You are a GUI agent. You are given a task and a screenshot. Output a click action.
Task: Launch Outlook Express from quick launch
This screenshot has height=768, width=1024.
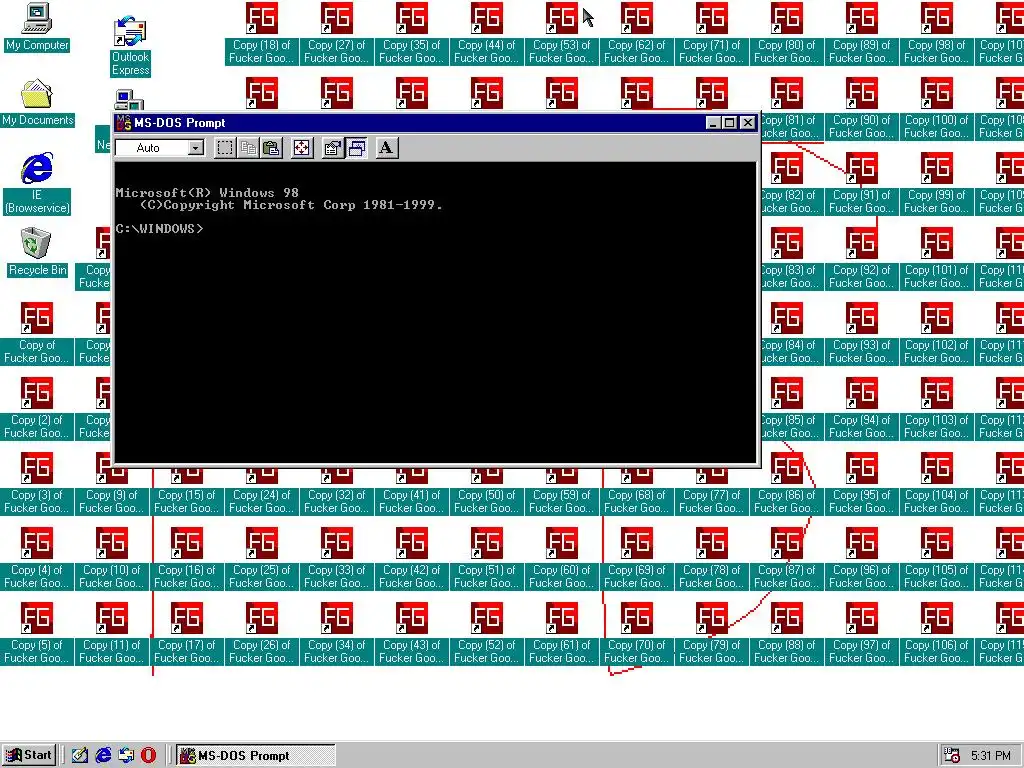click(126, 756)
